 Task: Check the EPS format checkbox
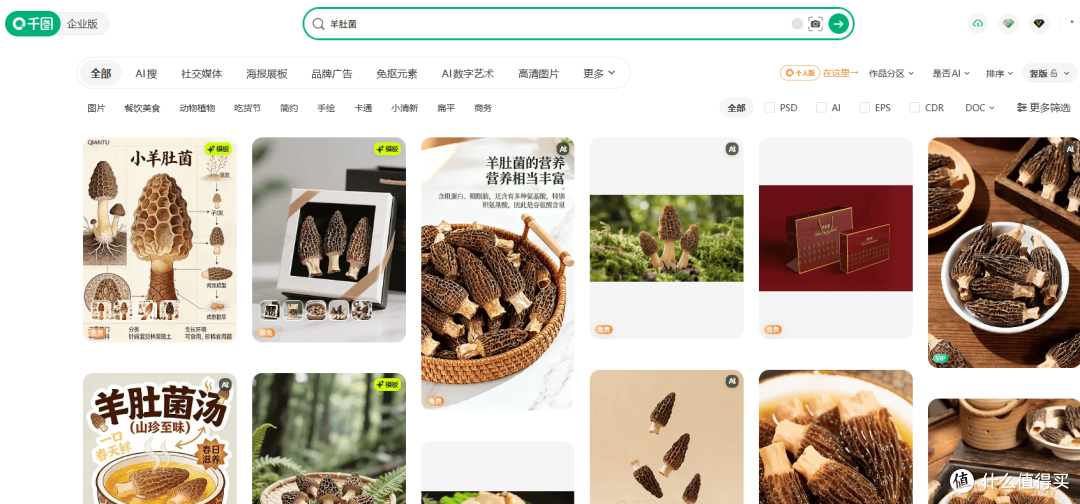pos(865,107)
